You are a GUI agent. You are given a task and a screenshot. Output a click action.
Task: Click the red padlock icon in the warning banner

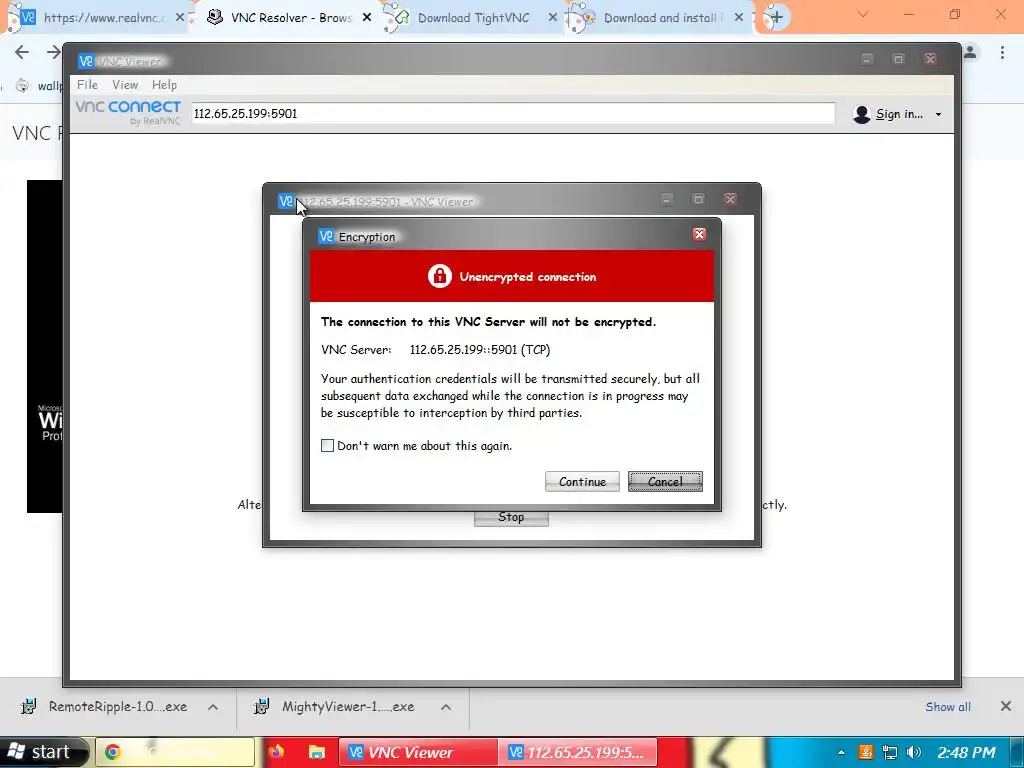click(440, 276)
